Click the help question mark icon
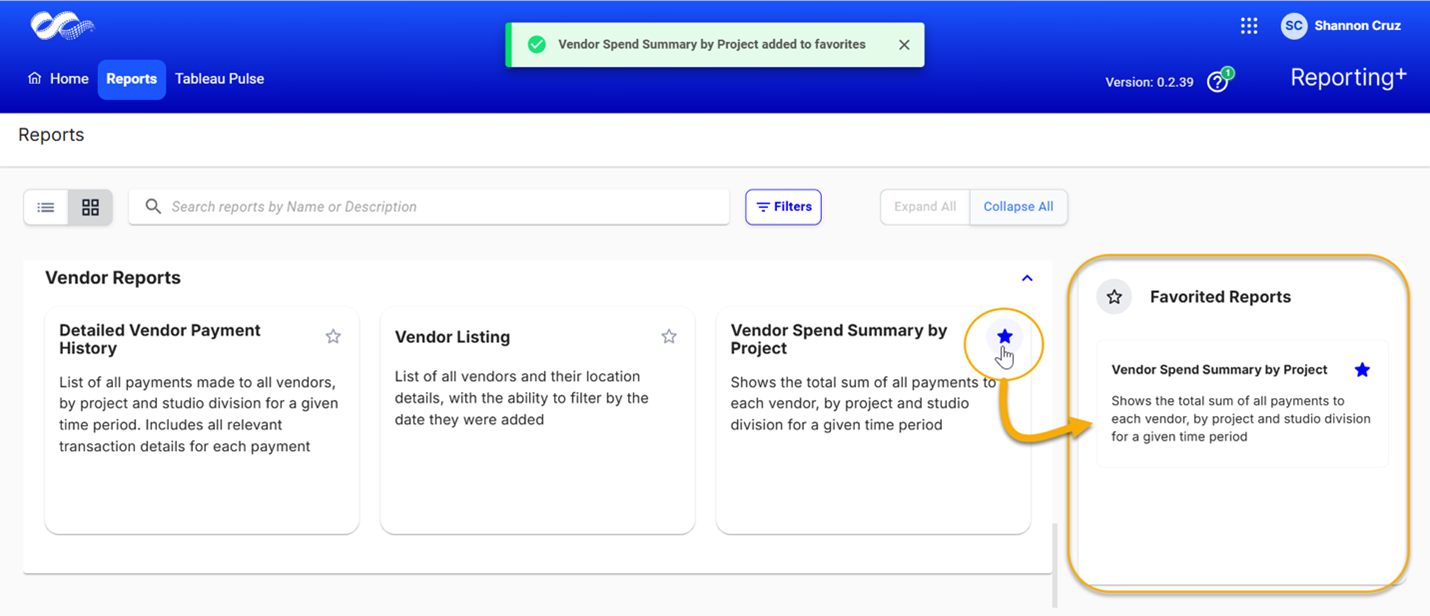 coord(1217,82)
